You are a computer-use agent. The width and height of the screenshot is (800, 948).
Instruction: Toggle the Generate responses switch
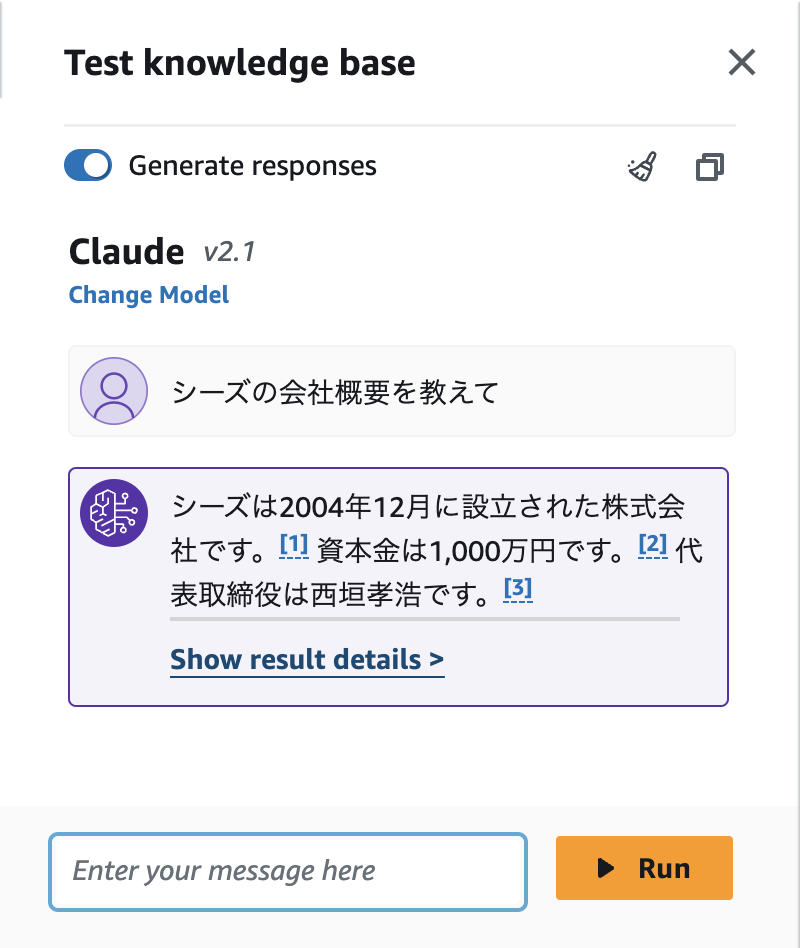click(88, 166)
